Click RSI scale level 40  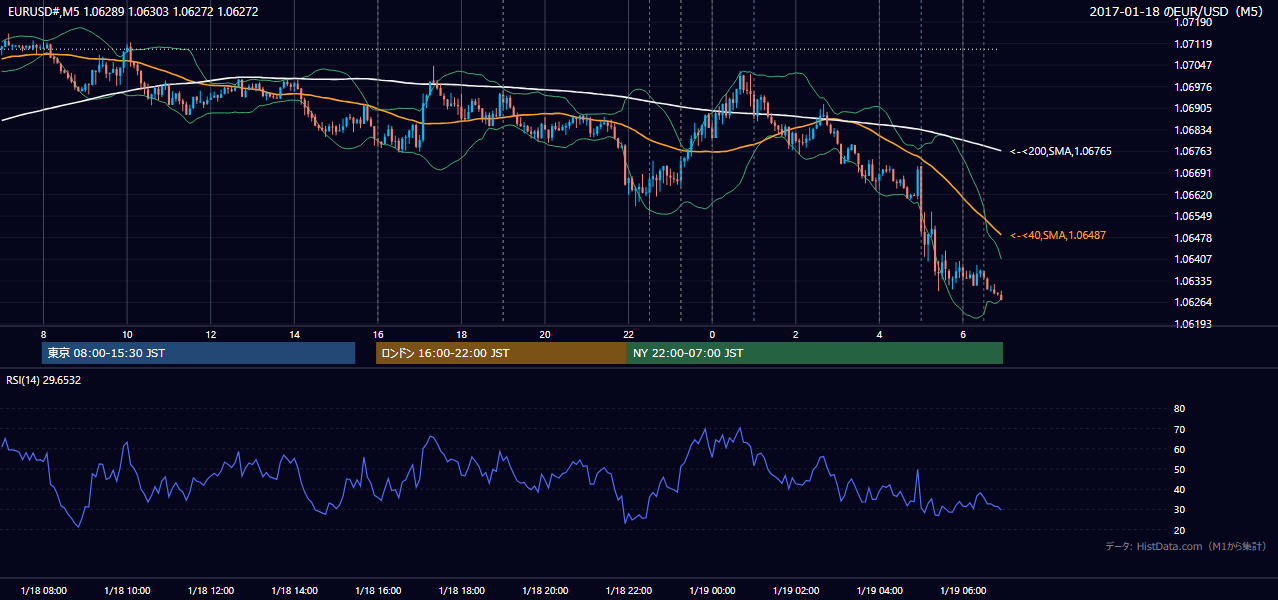(x=1179, y=489)
